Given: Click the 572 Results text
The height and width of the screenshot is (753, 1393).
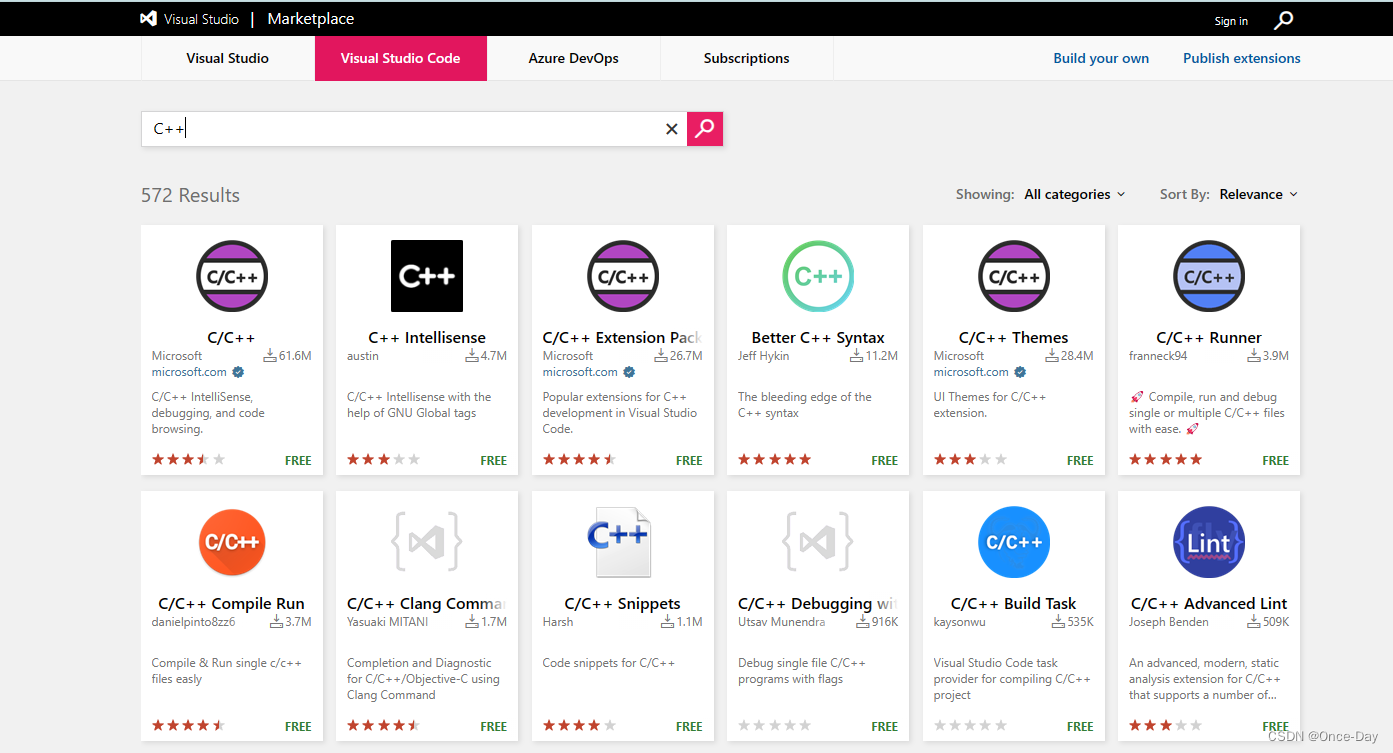Looking at the screenshot, I should click(x=190, y=195).
